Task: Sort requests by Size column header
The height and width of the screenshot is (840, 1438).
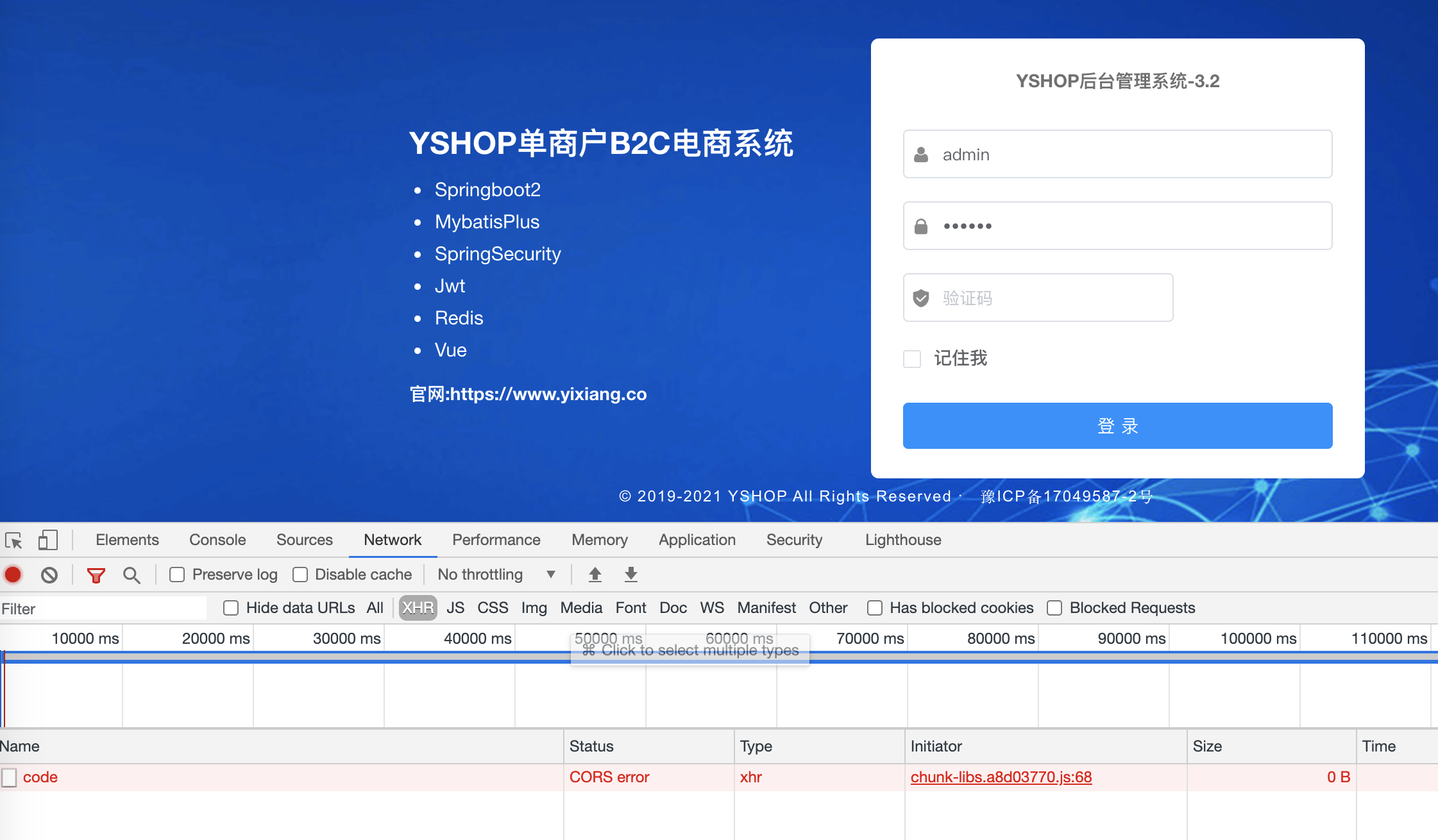Action: (x=1271, y=746)
